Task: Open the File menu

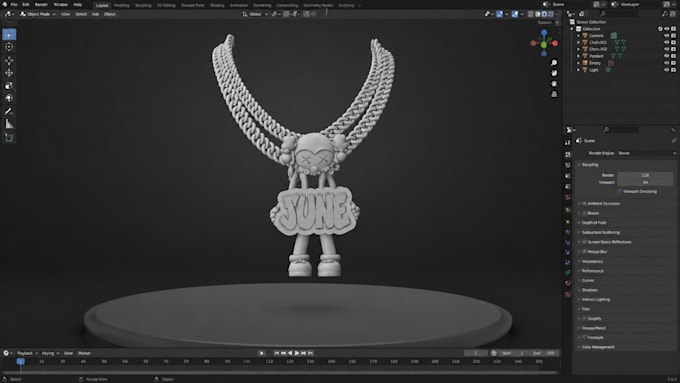Action: [14, 4]
